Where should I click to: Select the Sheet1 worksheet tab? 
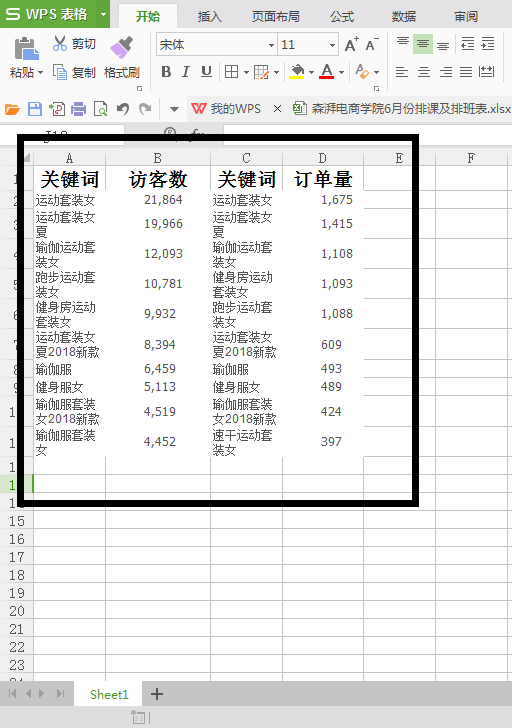109,694
